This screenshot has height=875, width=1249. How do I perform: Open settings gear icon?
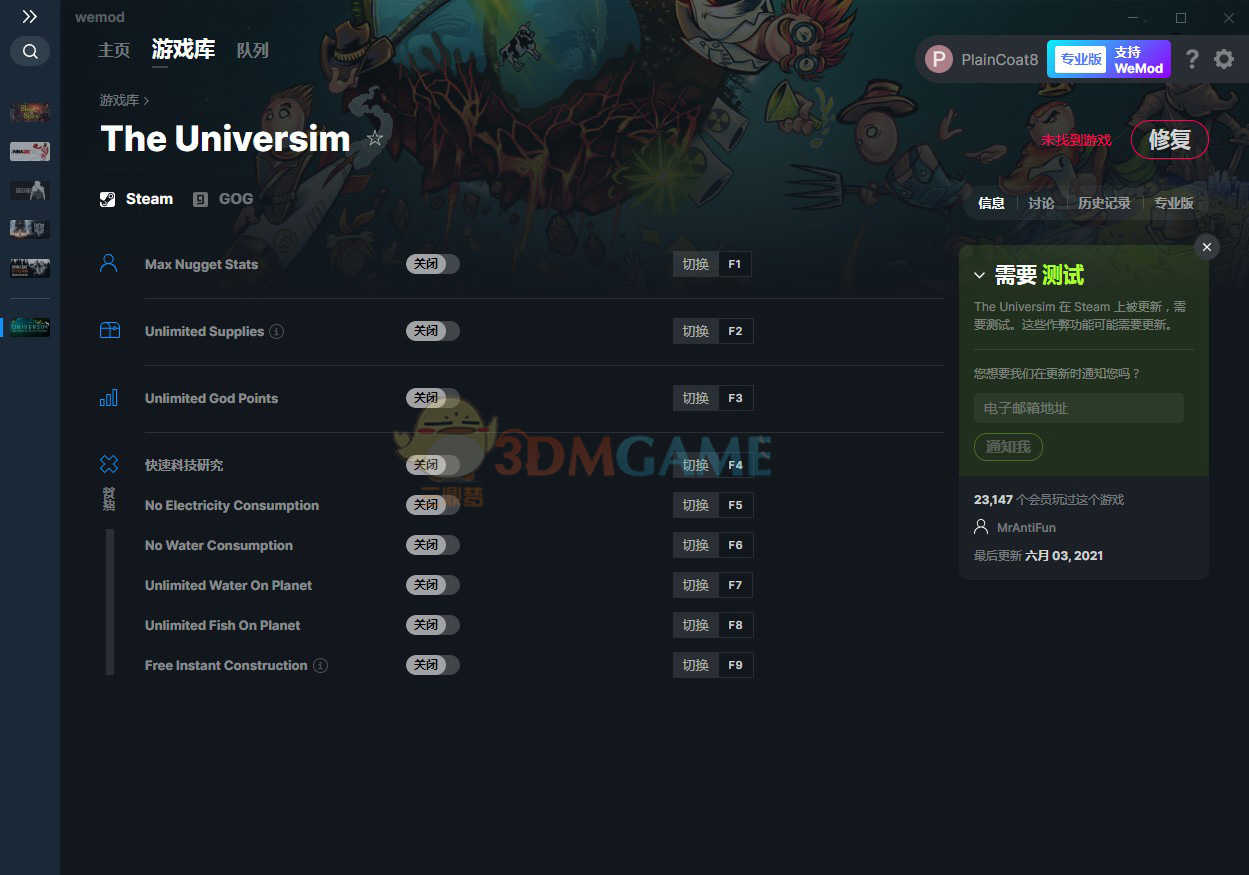click(1224, 59)
